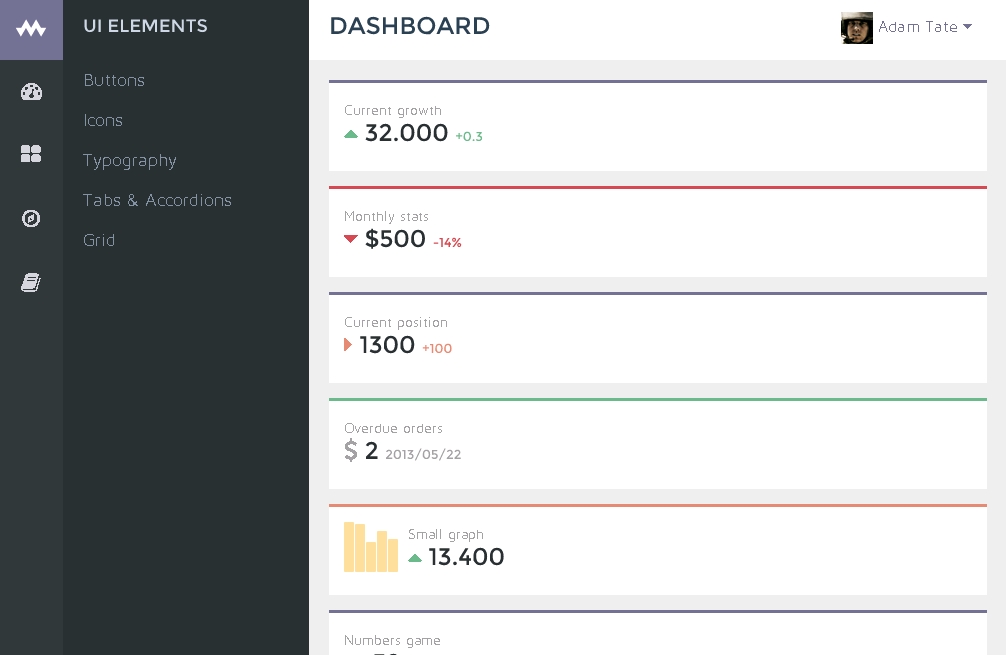
Task: Click the orange right arrow beside 1300
Action: click(348, 345)
